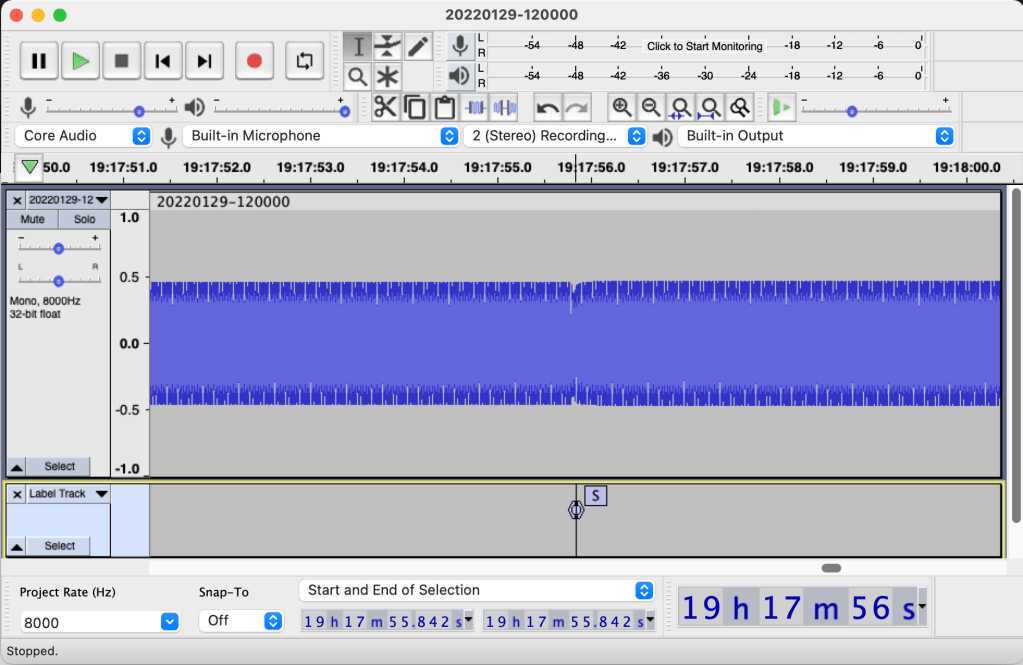The height and width of the screenshot is (665, 1023).
Task: Click to Start Monitoring in the recording meter
Action: (704, 46)
